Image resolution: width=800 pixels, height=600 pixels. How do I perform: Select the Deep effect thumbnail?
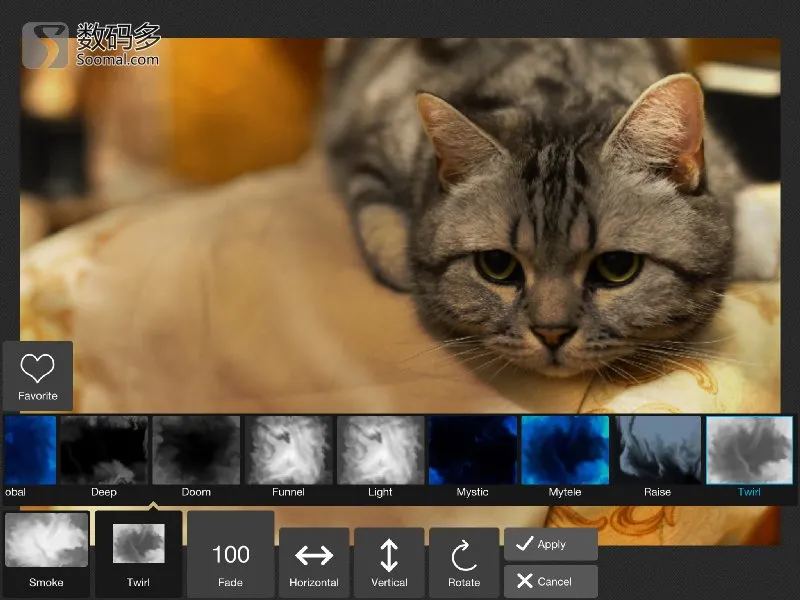[x=104, y=450]
